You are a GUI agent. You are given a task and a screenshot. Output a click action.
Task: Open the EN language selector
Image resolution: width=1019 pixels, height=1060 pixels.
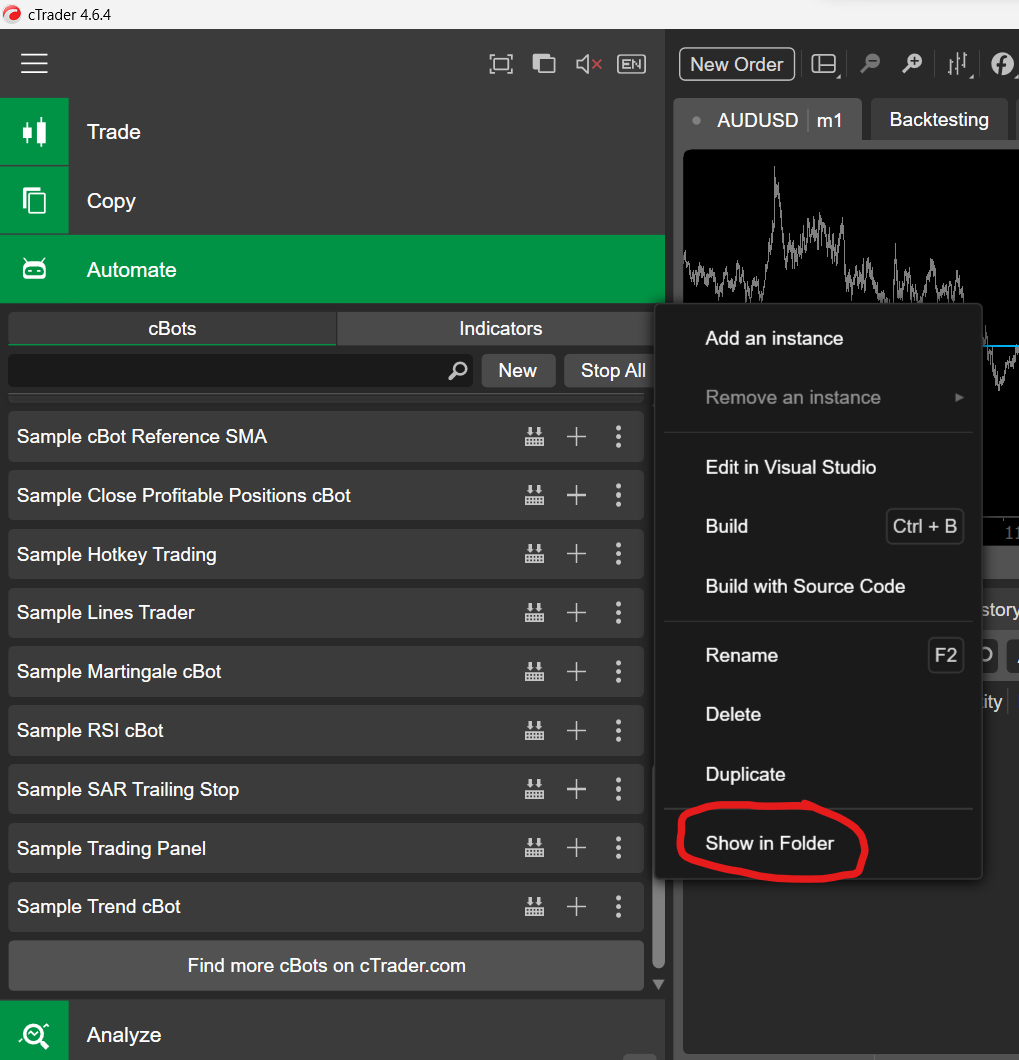click(632, 64)
